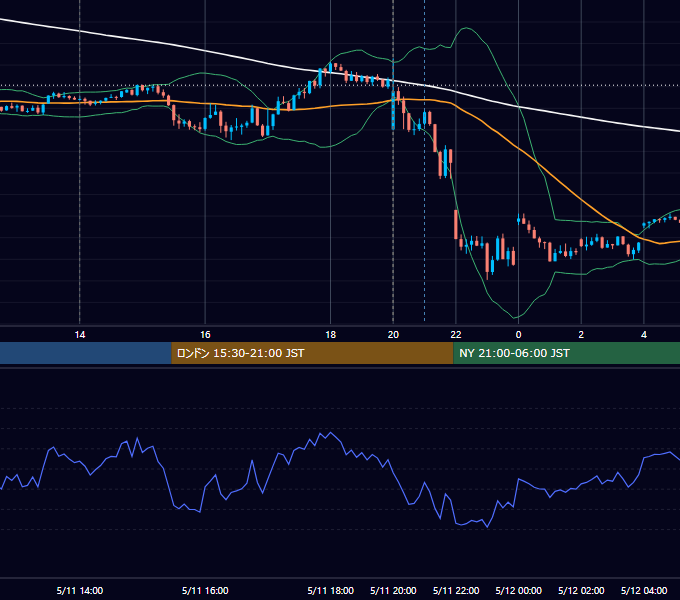Viewport: 680px width, 600px height.
Task: Click the 18 hour label on price chart axis
Action: click(x=330, y=335)
